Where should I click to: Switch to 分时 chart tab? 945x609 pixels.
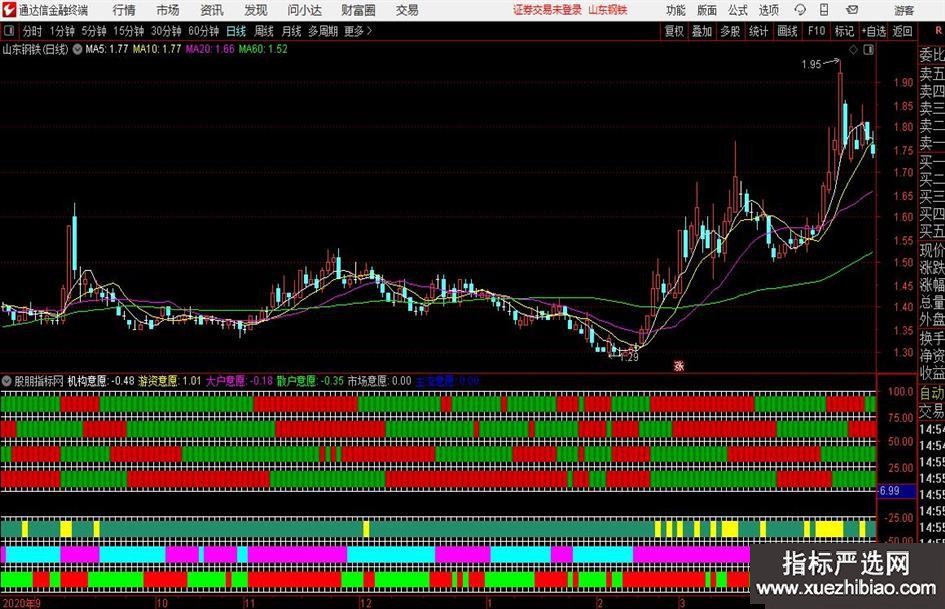coord(32,31)
